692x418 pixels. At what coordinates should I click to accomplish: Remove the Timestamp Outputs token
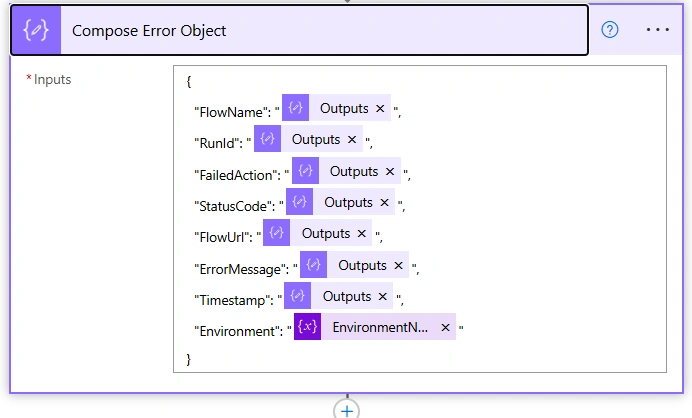click(x=383, y=297)
